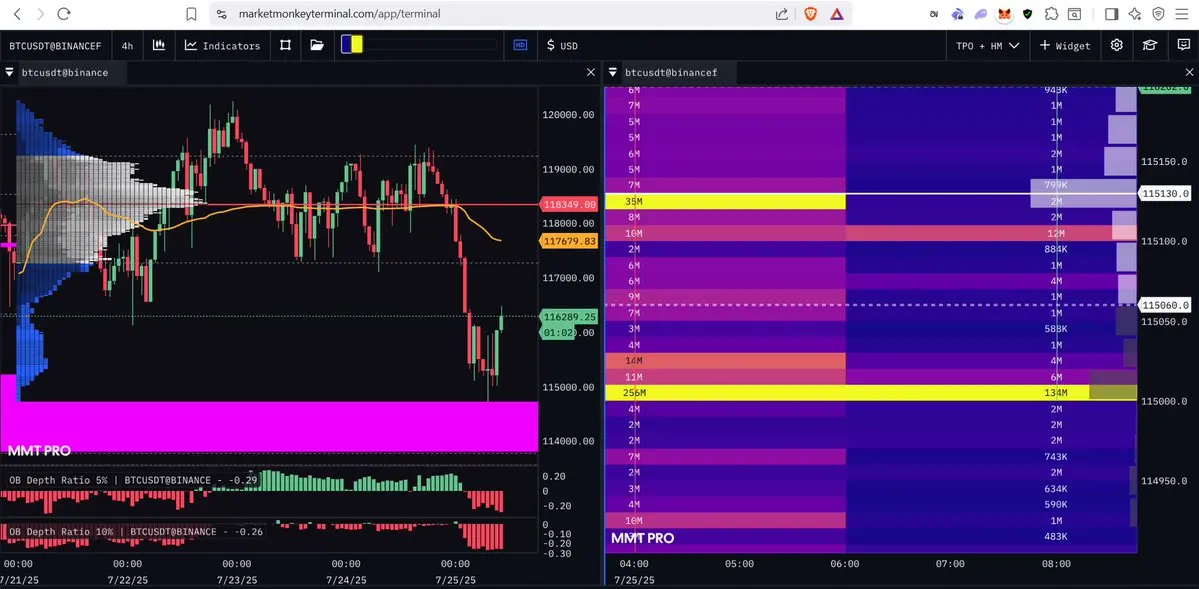View site information icon in address bar
The height and width of the screenshot is (589, 1199).
click(x=222, y=14)
